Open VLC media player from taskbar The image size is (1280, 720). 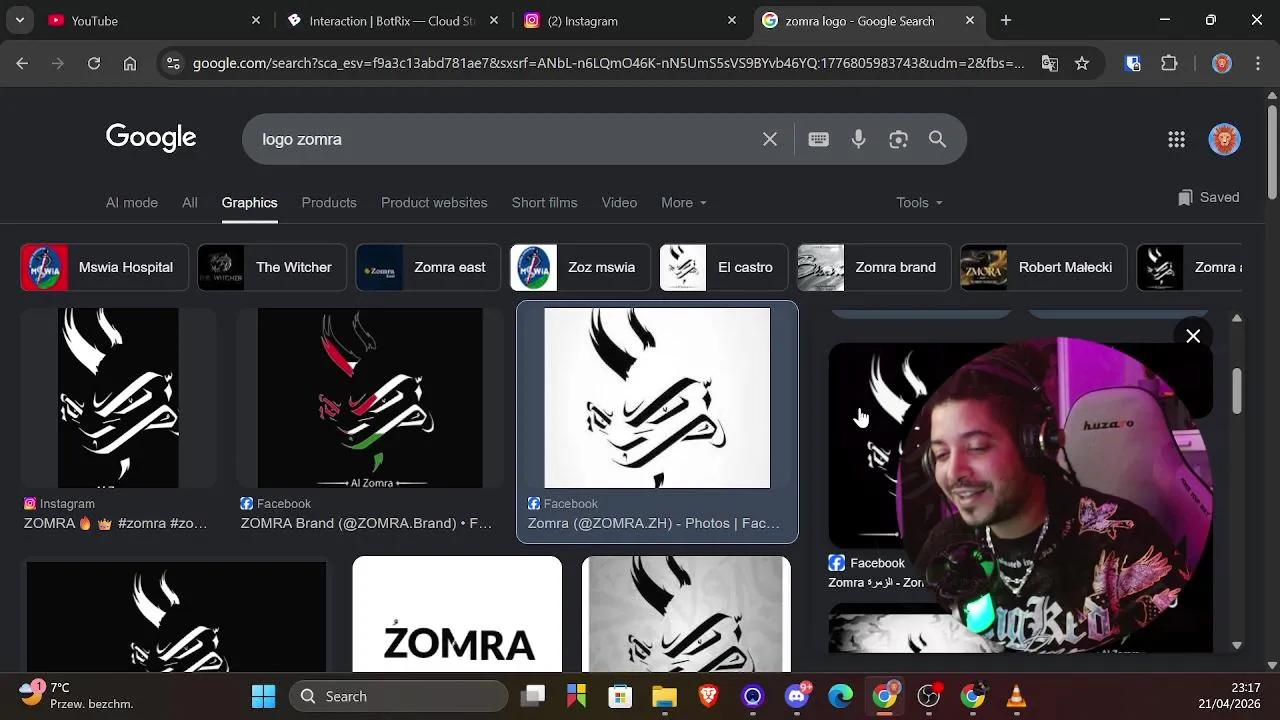(1016, 696)
